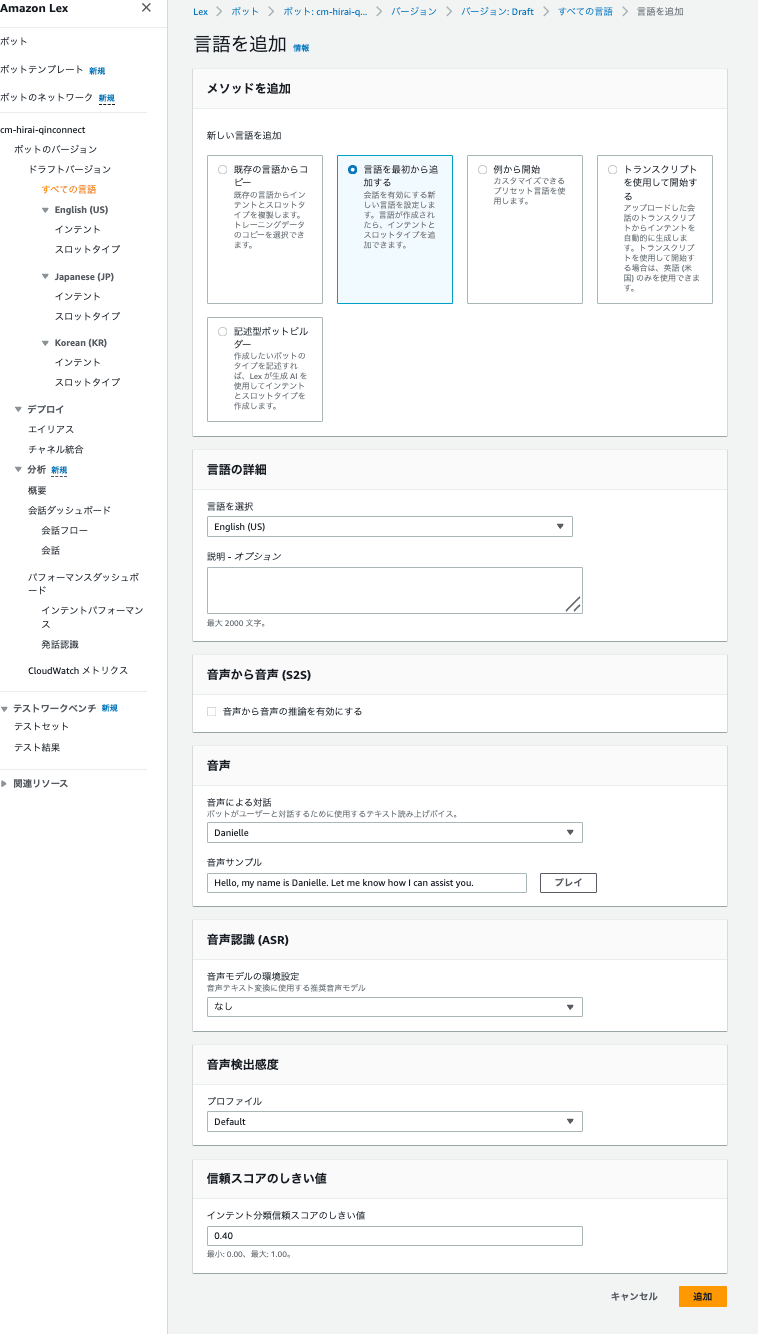
Task: Collapse the 分析 section
Action: click(18, 470)
